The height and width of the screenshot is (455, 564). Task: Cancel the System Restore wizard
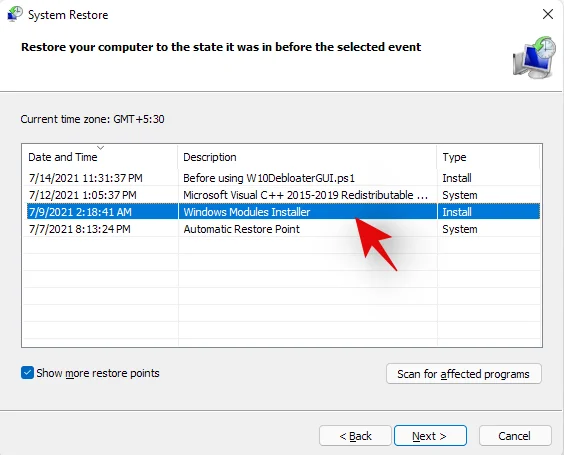515,436
